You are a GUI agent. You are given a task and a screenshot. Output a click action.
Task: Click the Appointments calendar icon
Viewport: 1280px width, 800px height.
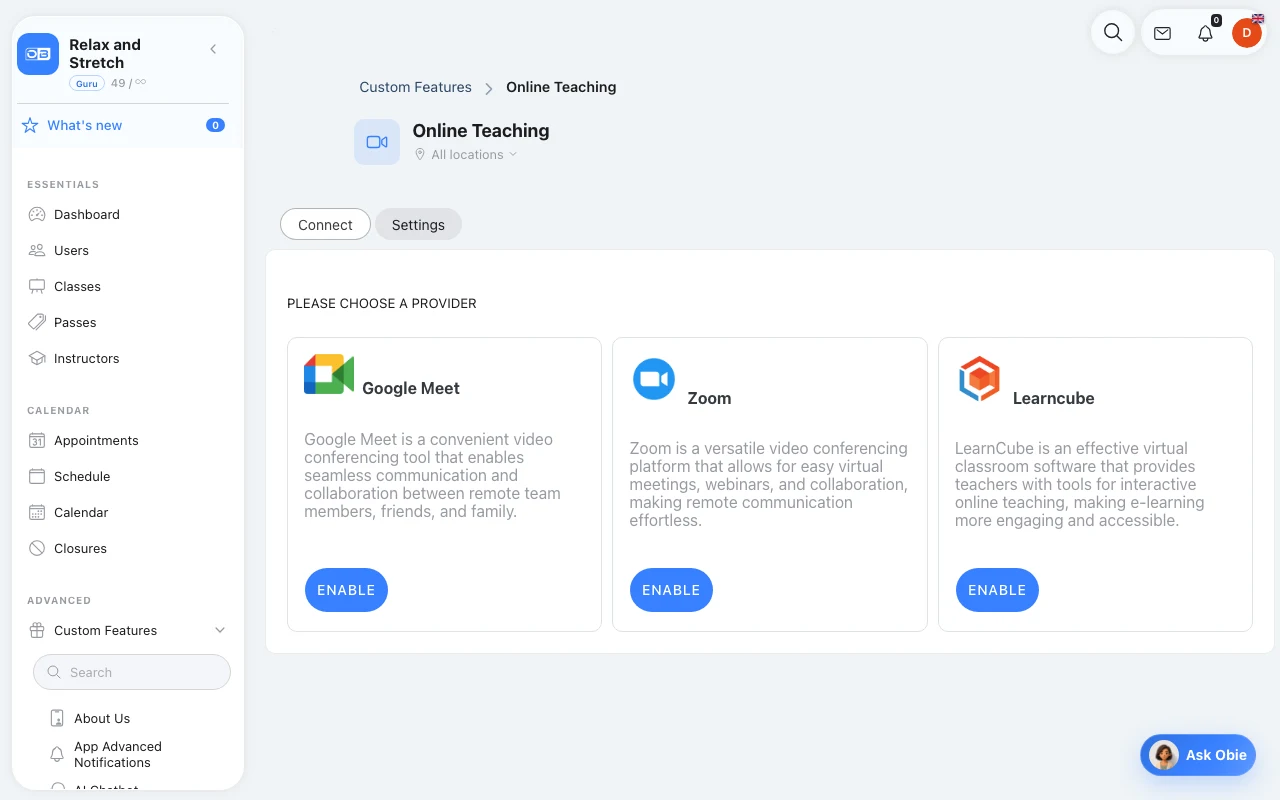pos(37,440)
